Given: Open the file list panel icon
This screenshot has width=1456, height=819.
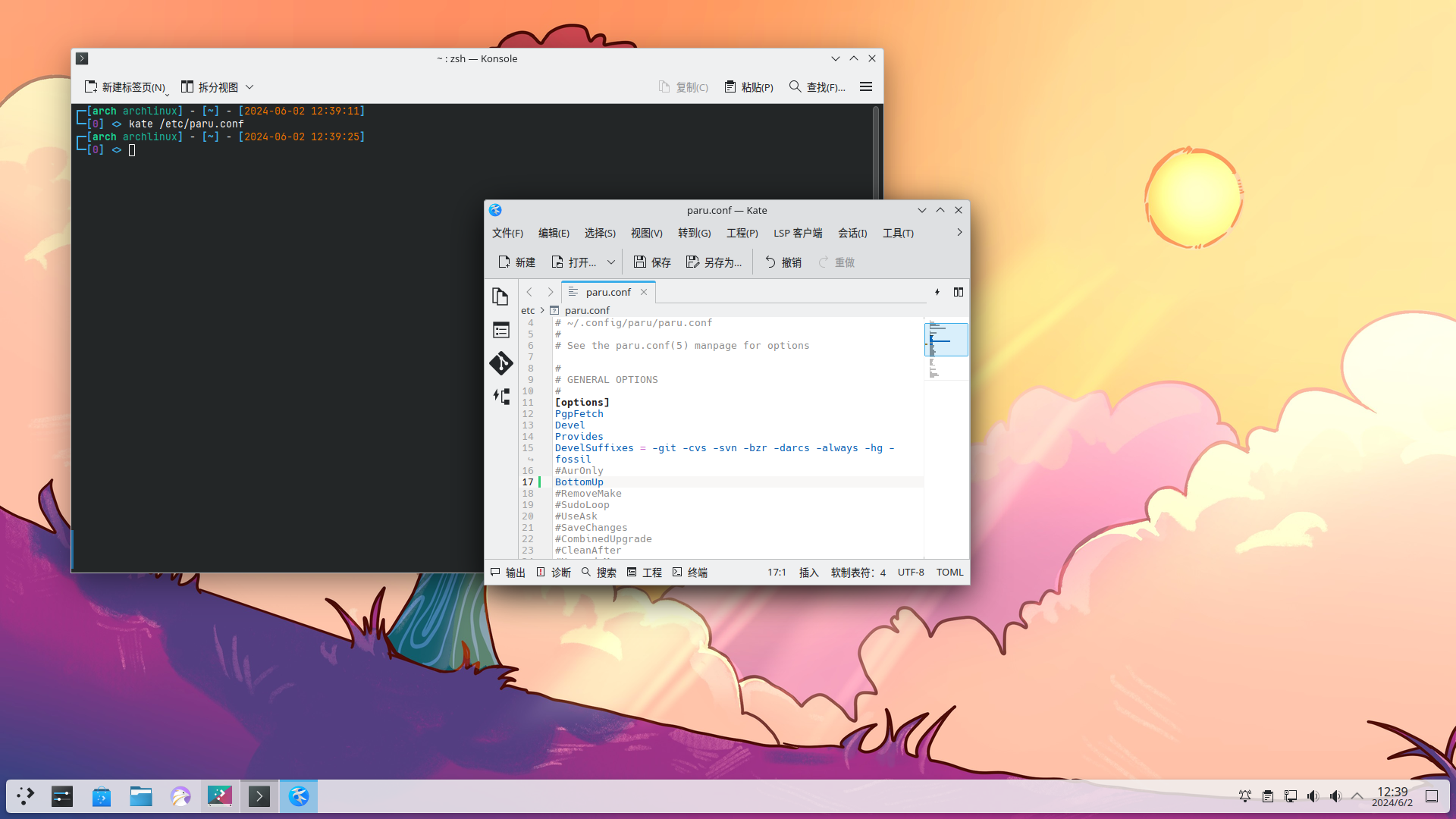Looking at the screenshot, I should coord(500,330).
